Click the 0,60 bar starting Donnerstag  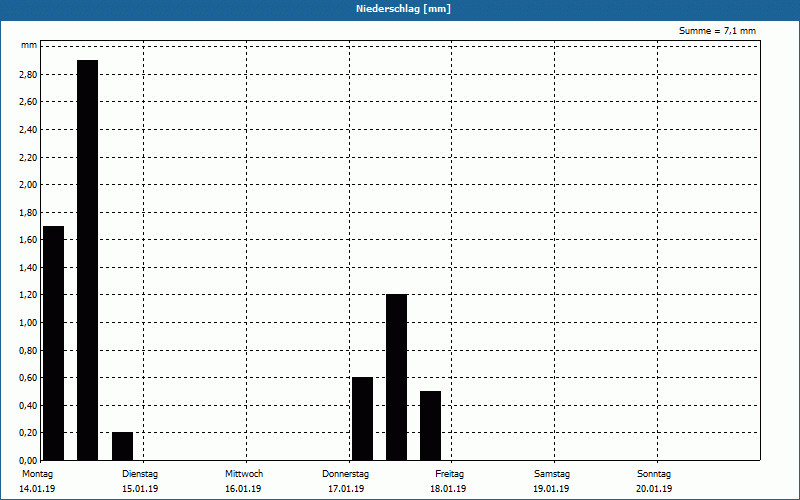pos(363,419)
